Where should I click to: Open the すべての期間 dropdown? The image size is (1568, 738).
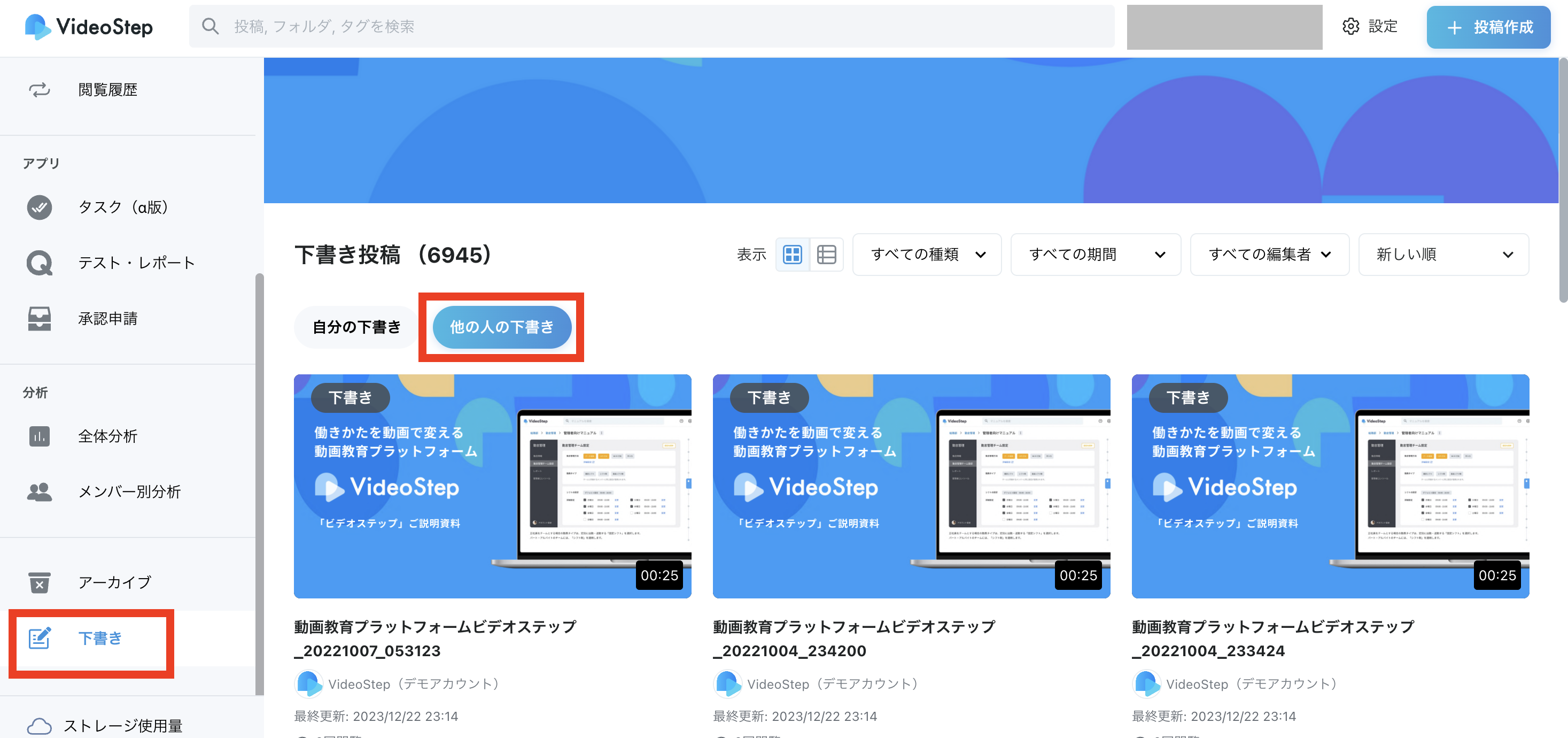1095,255
